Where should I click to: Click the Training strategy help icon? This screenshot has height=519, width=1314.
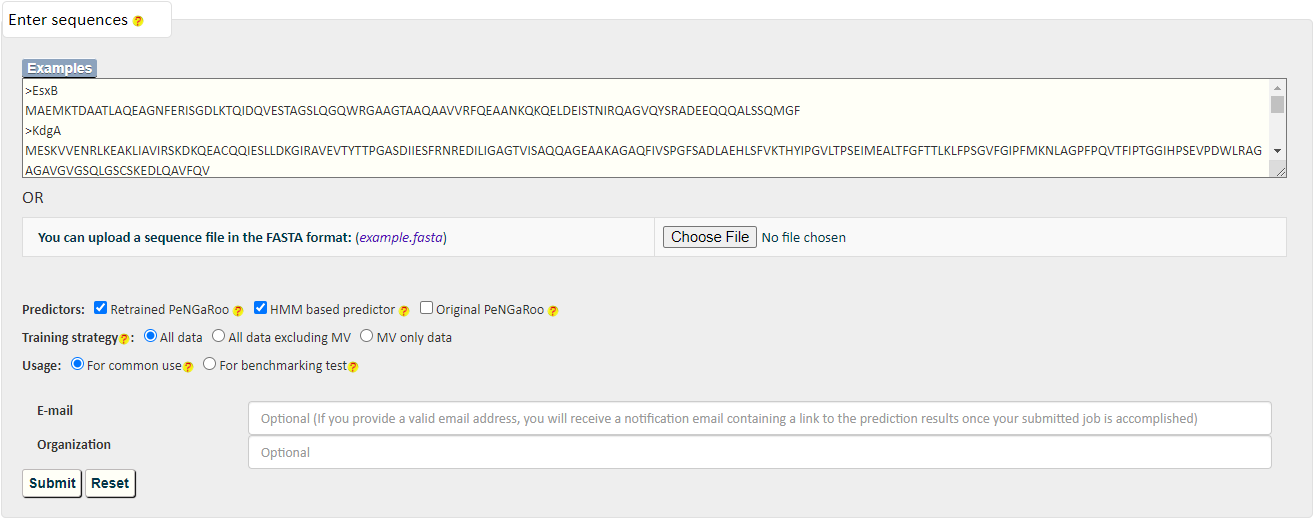click(124, 339)
